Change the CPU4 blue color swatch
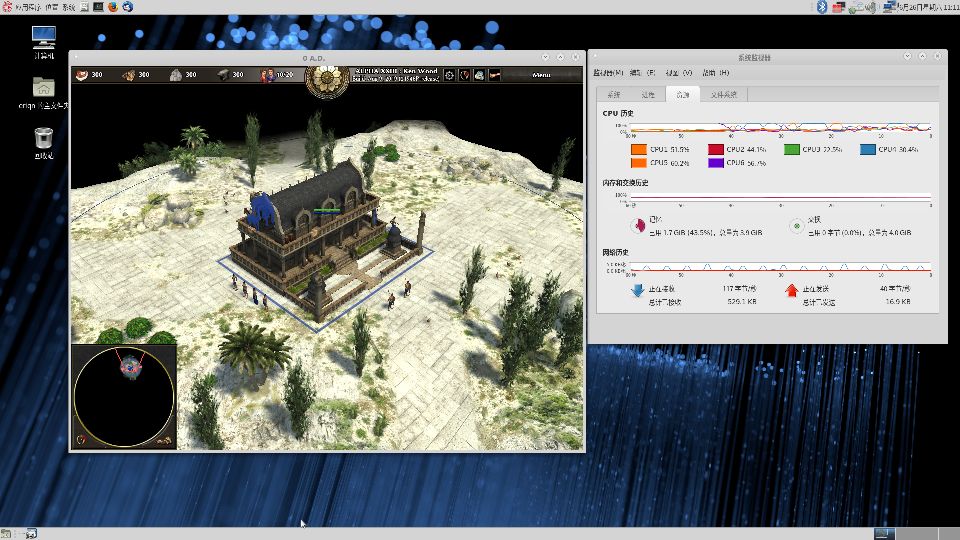 [868, 149]
